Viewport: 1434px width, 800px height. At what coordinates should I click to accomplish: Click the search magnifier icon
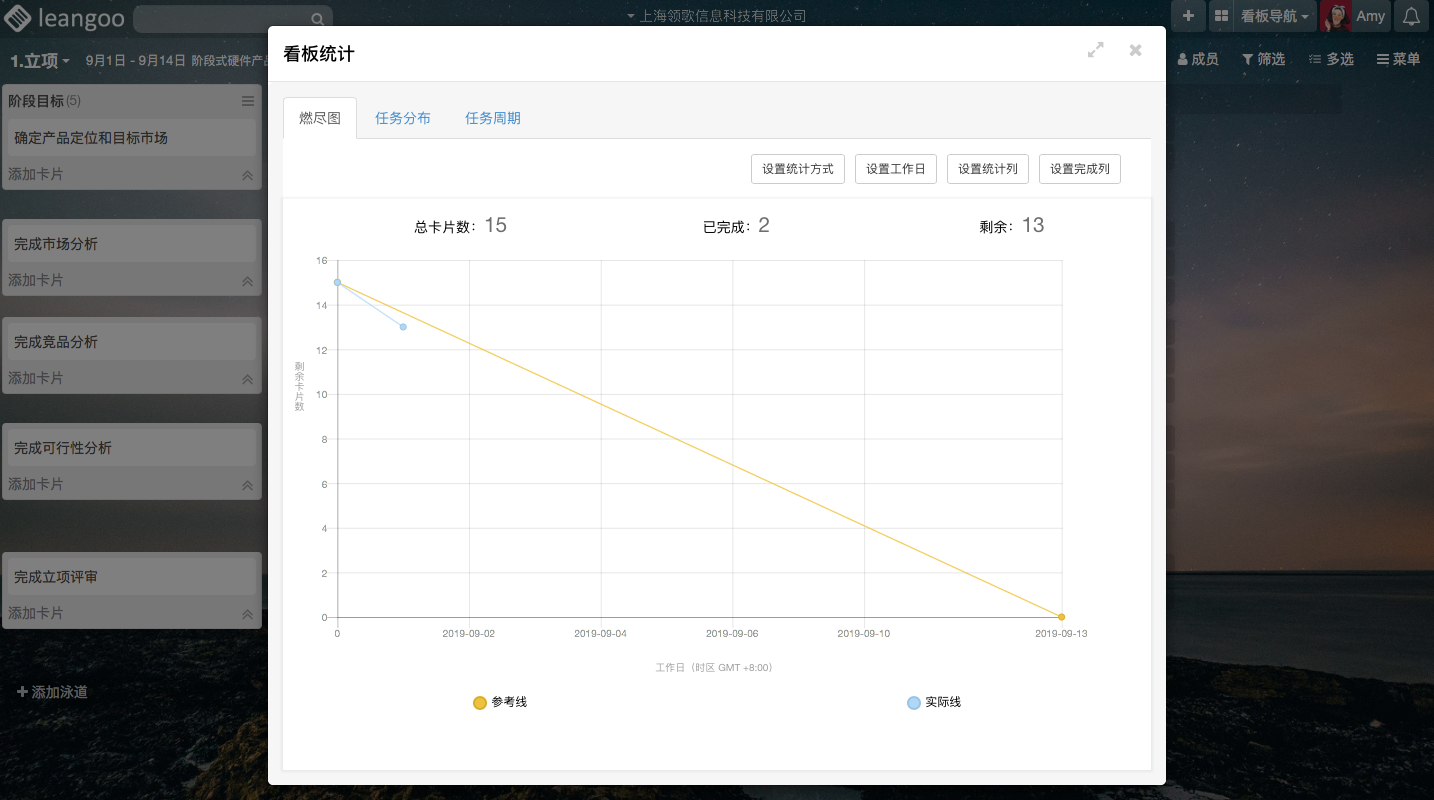point(317,19)
